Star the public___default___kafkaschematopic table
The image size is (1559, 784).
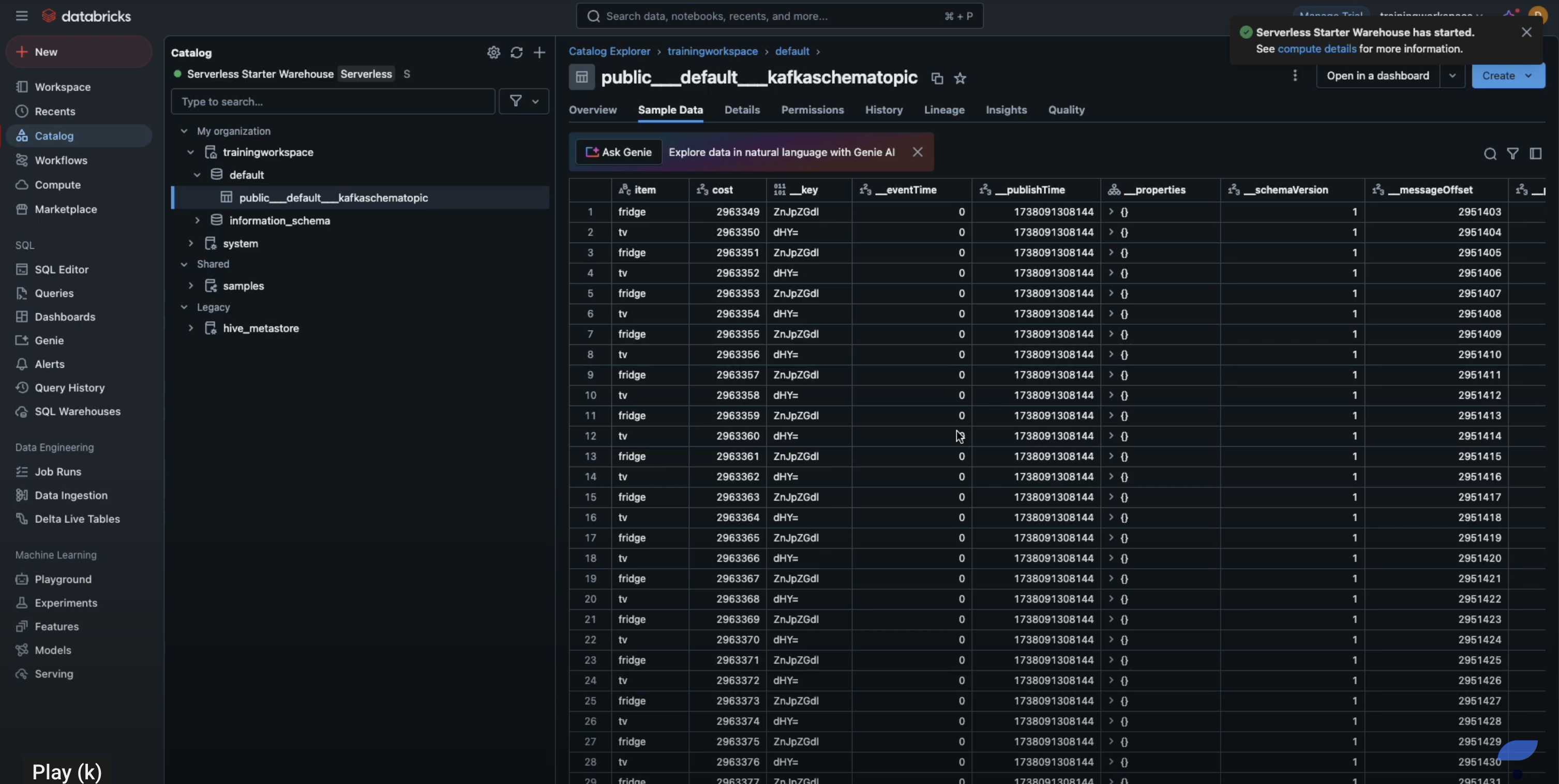click(x=961, y=79)
